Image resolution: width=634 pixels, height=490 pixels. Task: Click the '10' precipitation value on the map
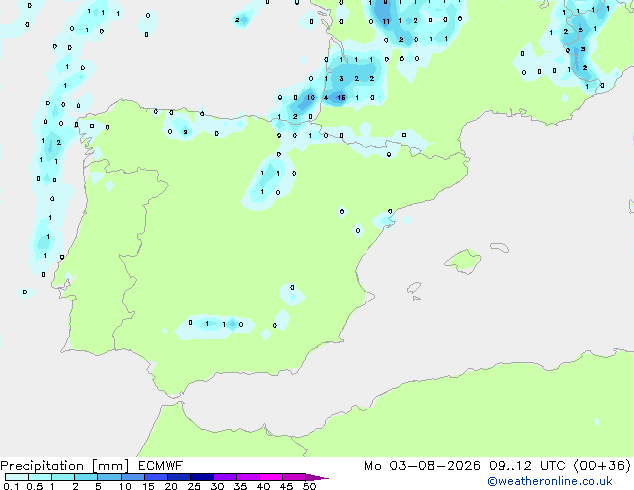pyautogui.click(x=311, y=97)
